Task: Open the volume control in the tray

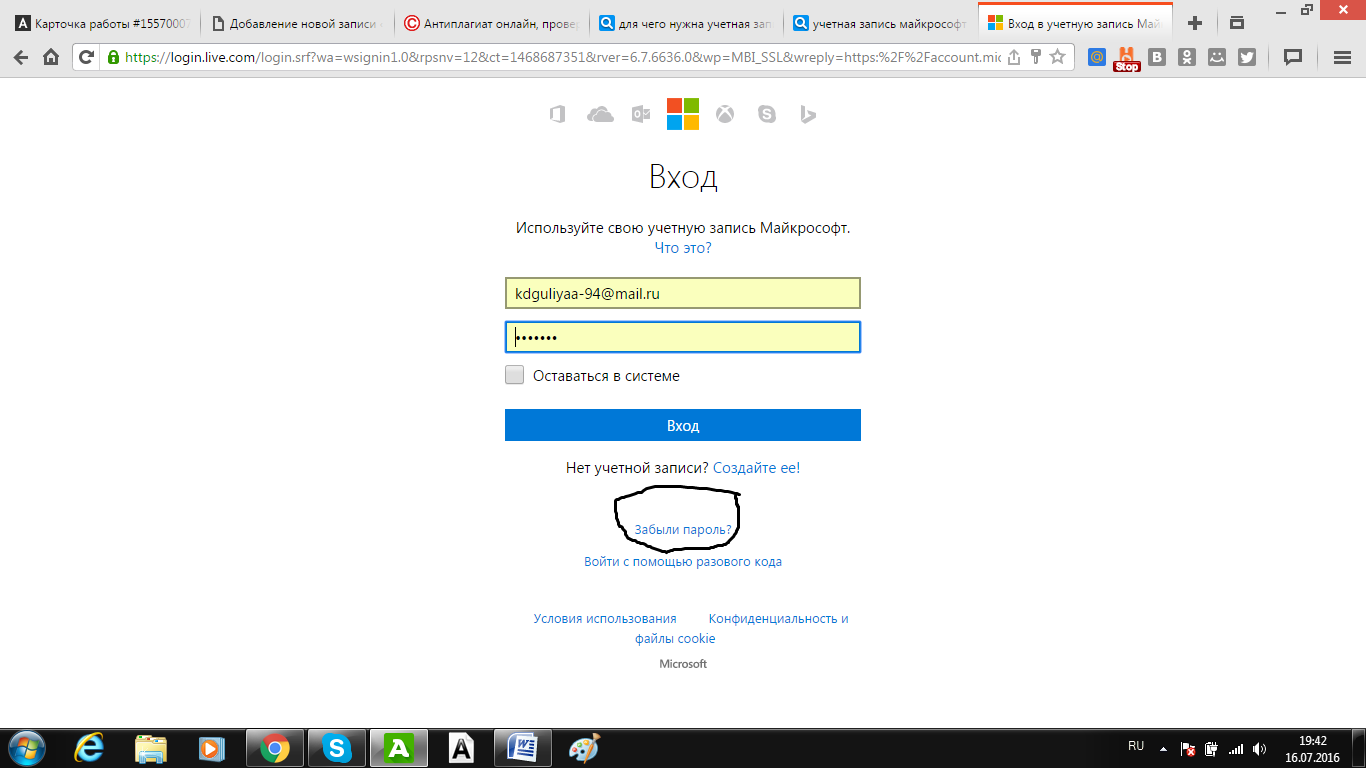Action: click(x=1258, y=748)
